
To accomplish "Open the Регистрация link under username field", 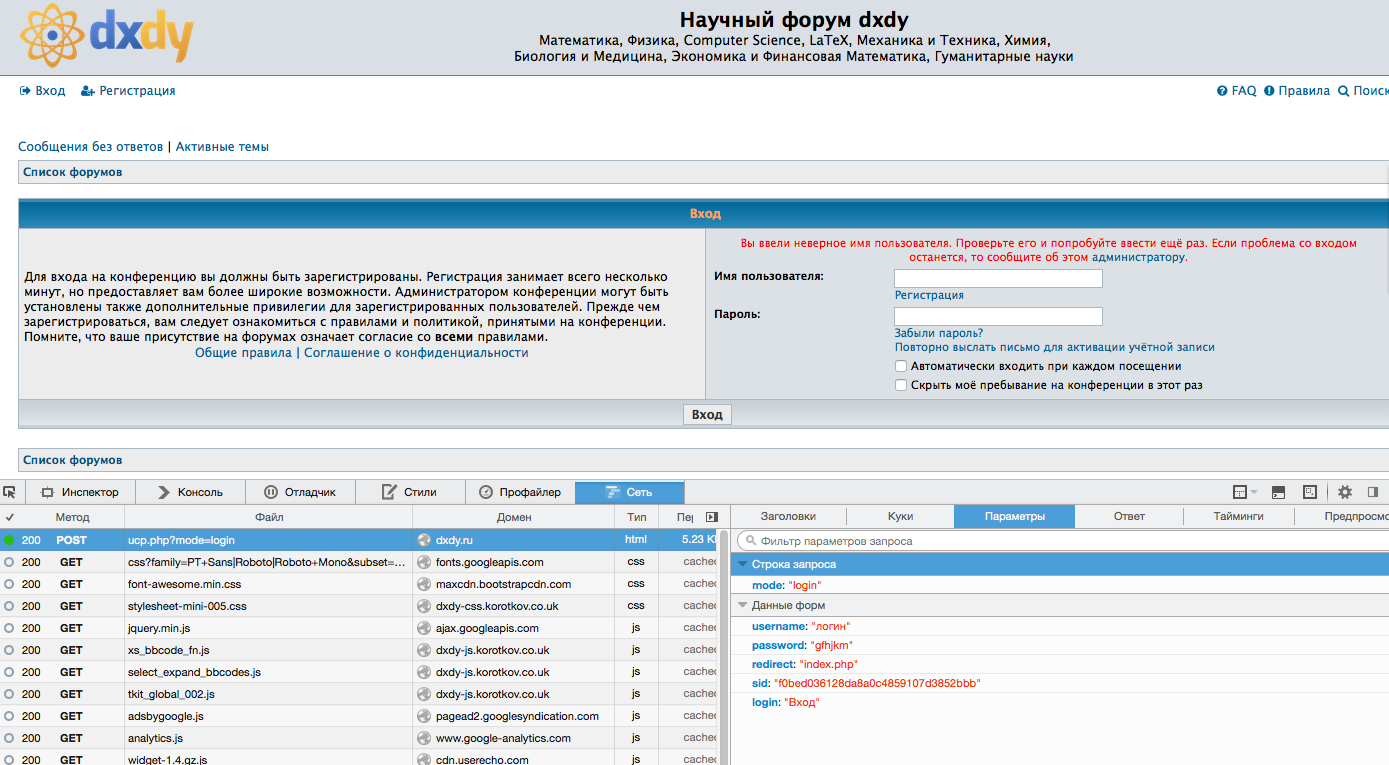I will (x=929, y=296).
